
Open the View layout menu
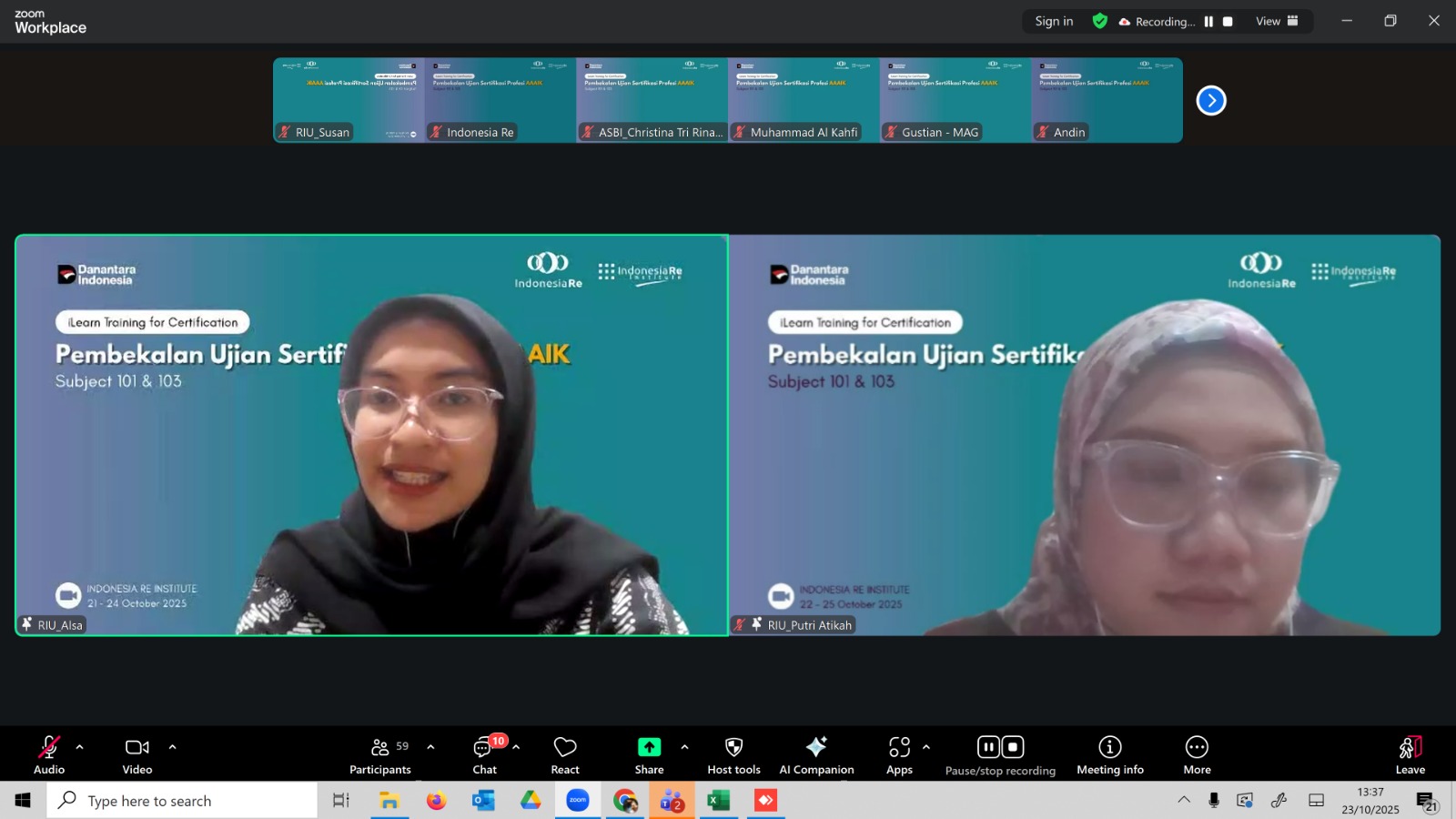1277,21
